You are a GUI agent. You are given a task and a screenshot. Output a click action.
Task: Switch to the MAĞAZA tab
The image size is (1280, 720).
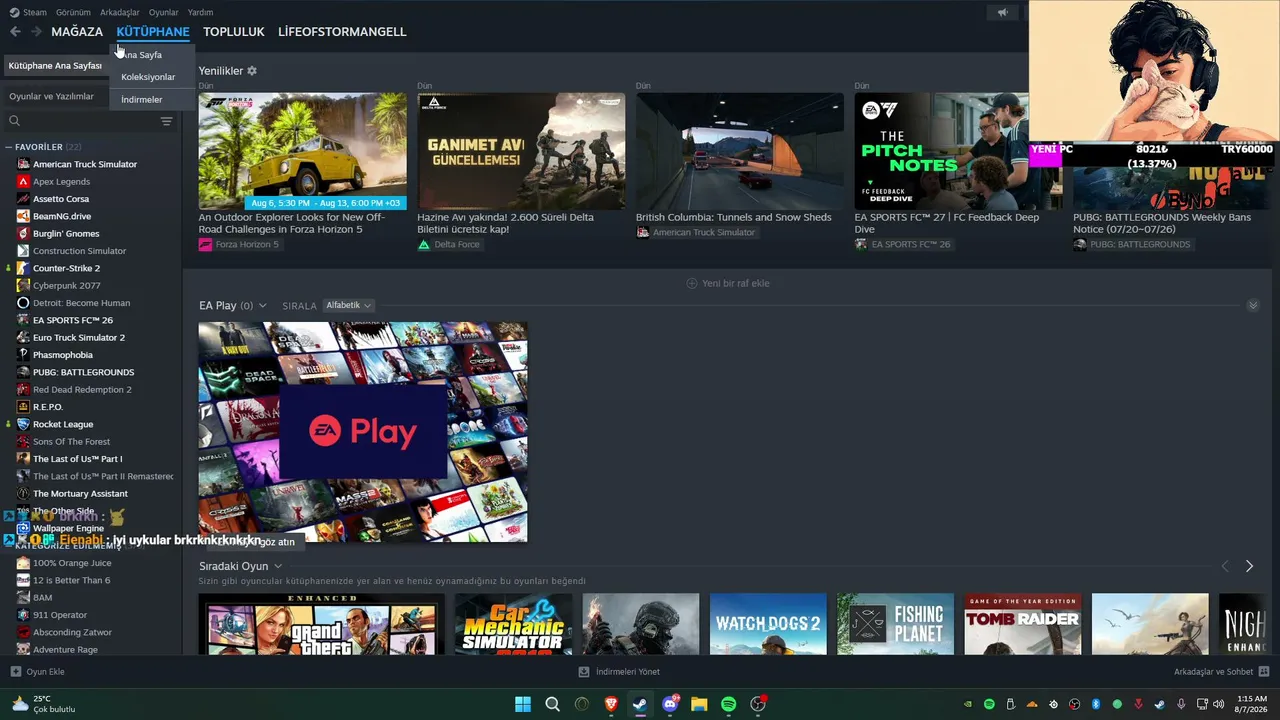click(77, 32)
